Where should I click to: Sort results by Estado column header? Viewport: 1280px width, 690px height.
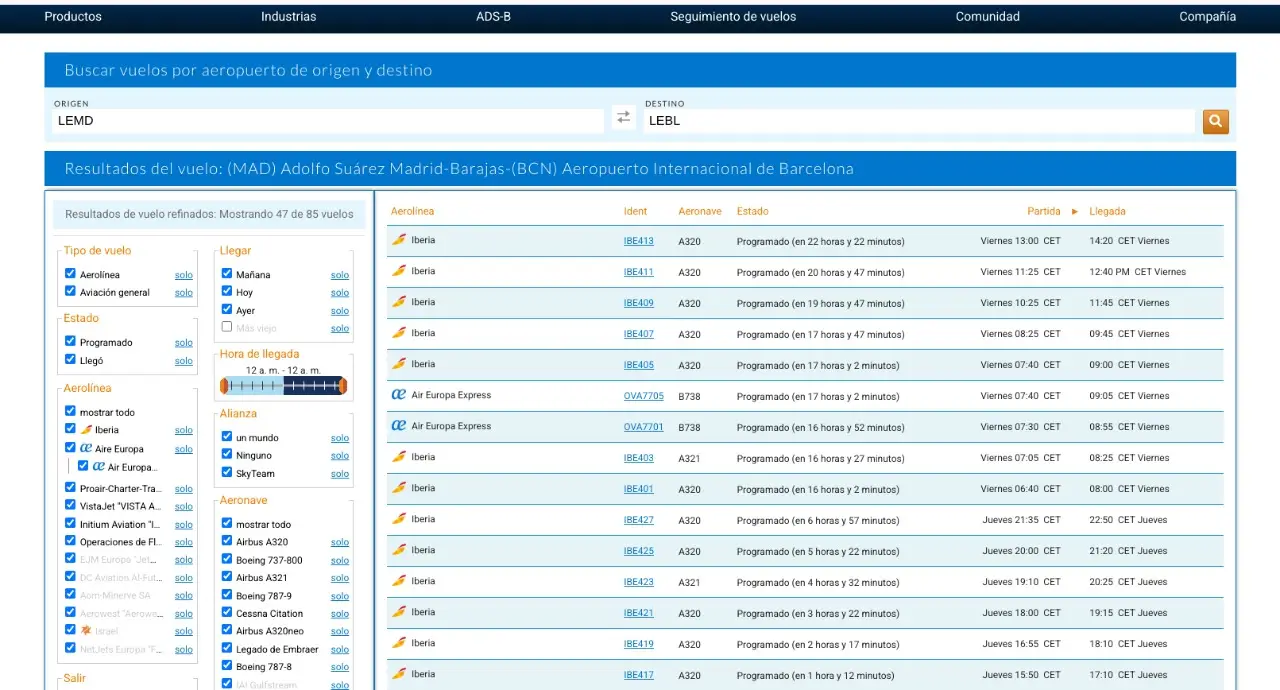coord(753,212)
